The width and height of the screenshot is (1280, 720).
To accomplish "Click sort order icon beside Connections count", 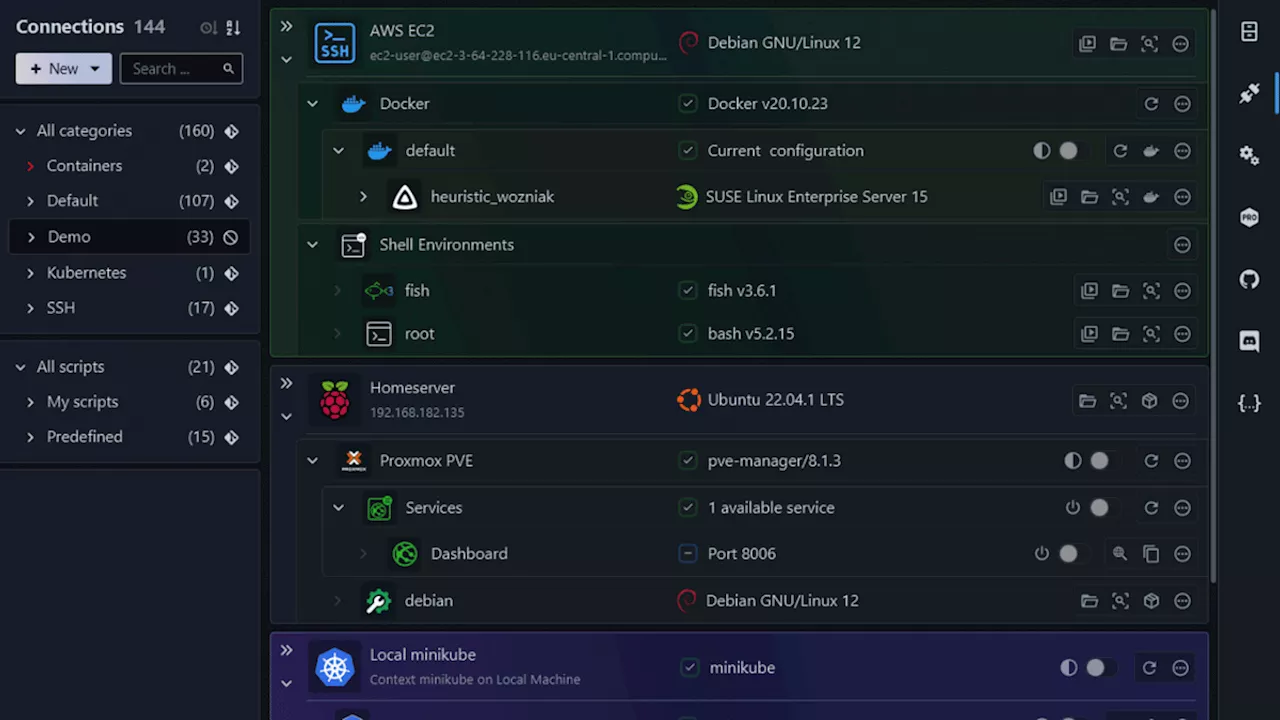I will tap(233, 28).
